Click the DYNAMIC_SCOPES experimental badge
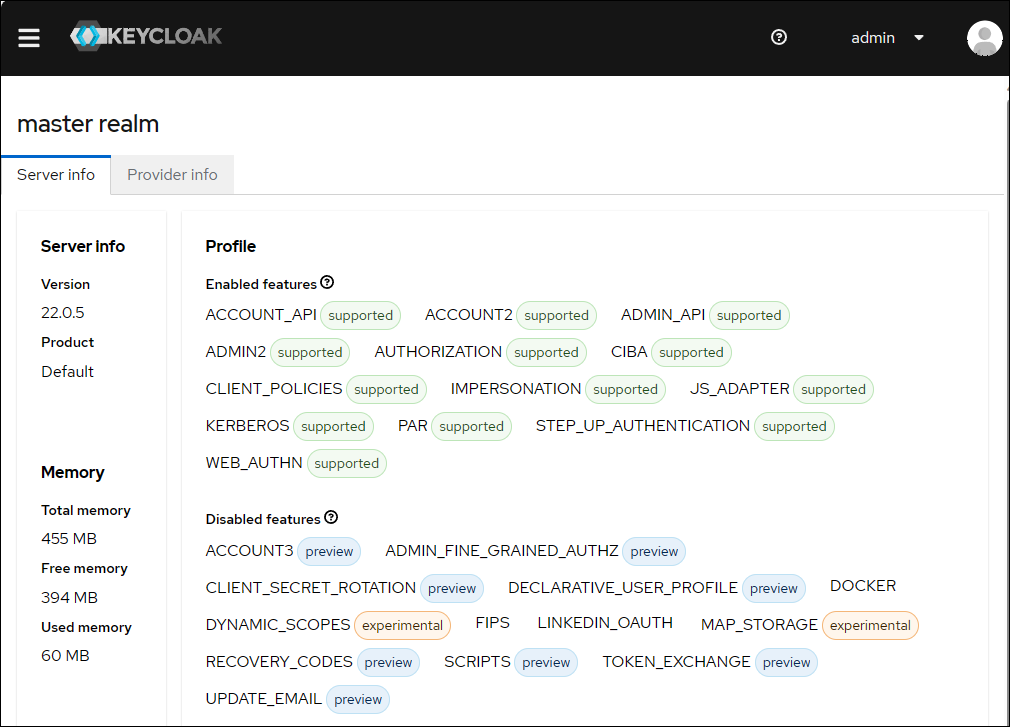 [402, 626]
